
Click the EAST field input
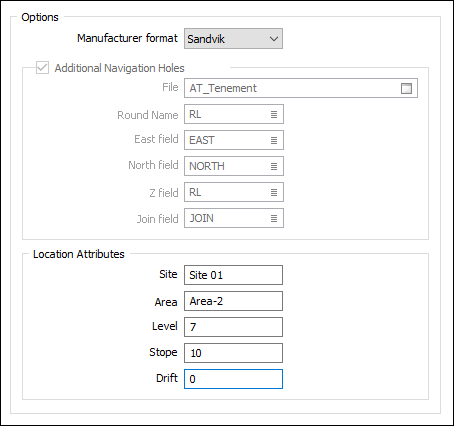[234, 140]
